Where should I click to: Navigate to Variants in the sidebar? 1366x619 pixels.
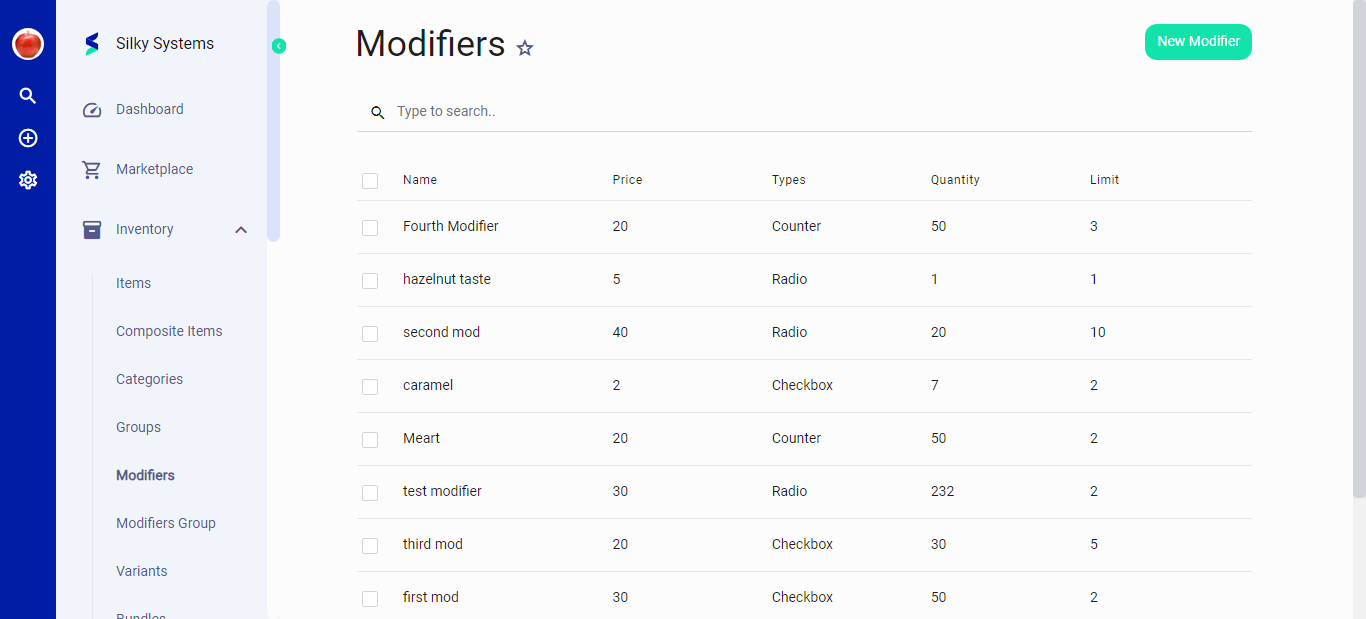141,571
